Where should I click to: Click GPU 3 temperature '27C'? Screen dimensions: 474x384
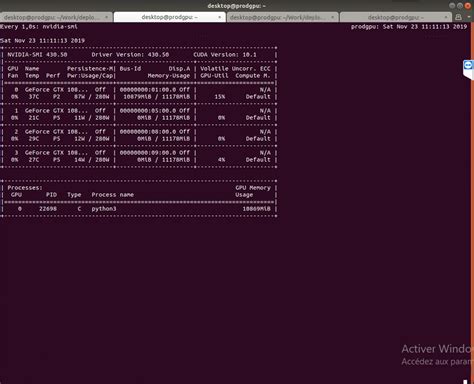coord(34,160)
